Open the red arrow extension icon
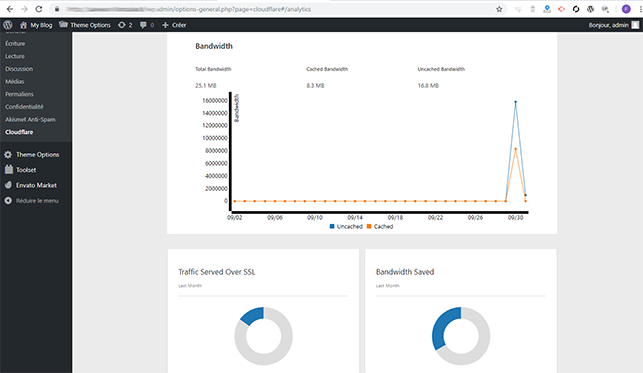The width and height of the screenshot is (643, 373). pyautogui.click(x=561, y=9)
